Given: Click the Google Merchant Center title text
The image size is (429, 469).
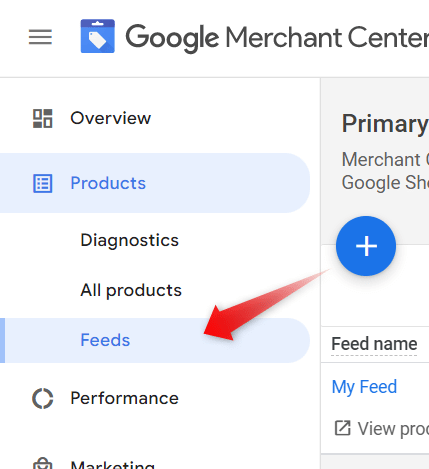Looking at the screenshot, I should (x=277, y=38).
